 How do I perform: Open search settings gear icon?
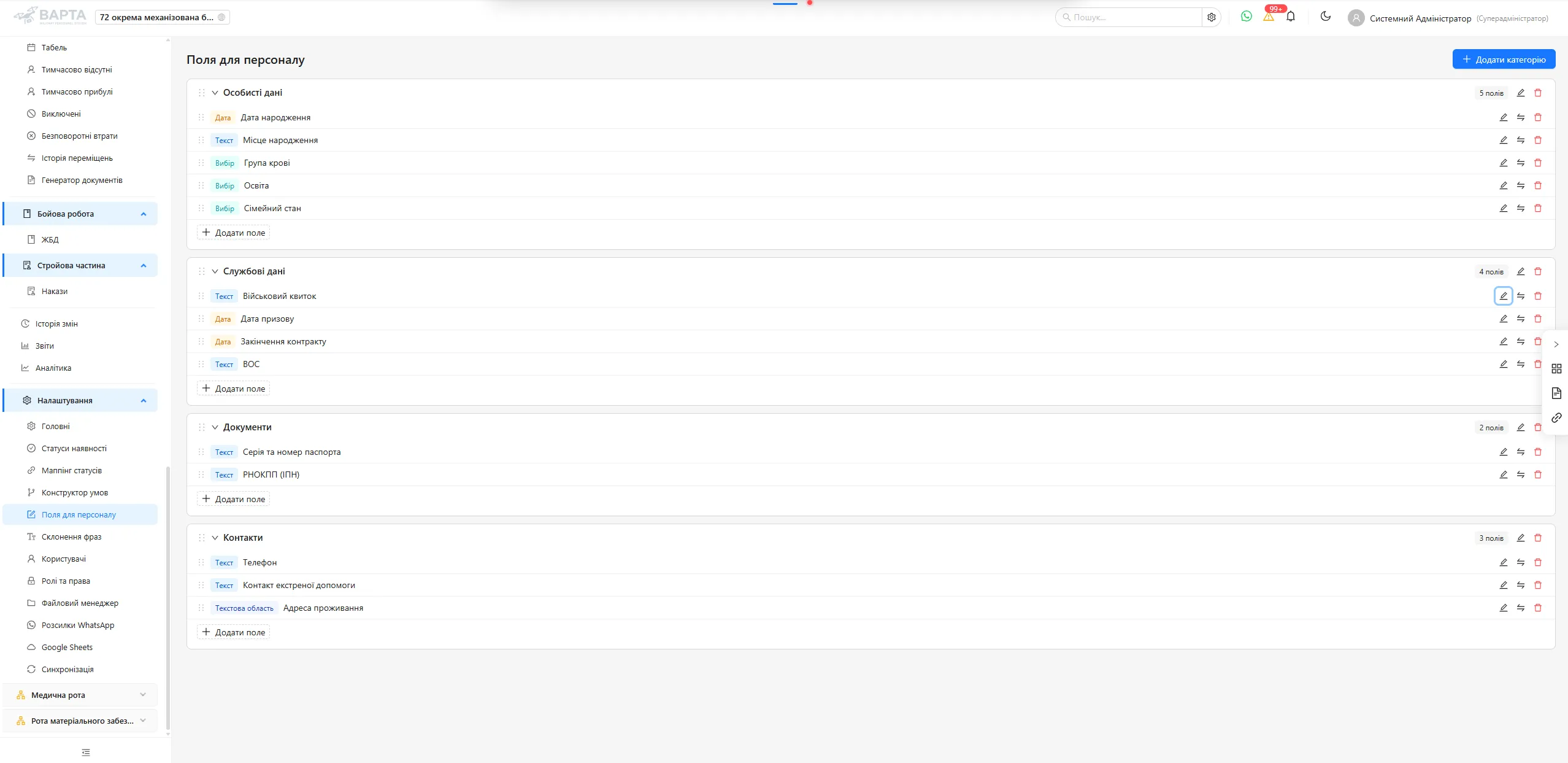pyautogui.click(x=1212, y=17)
